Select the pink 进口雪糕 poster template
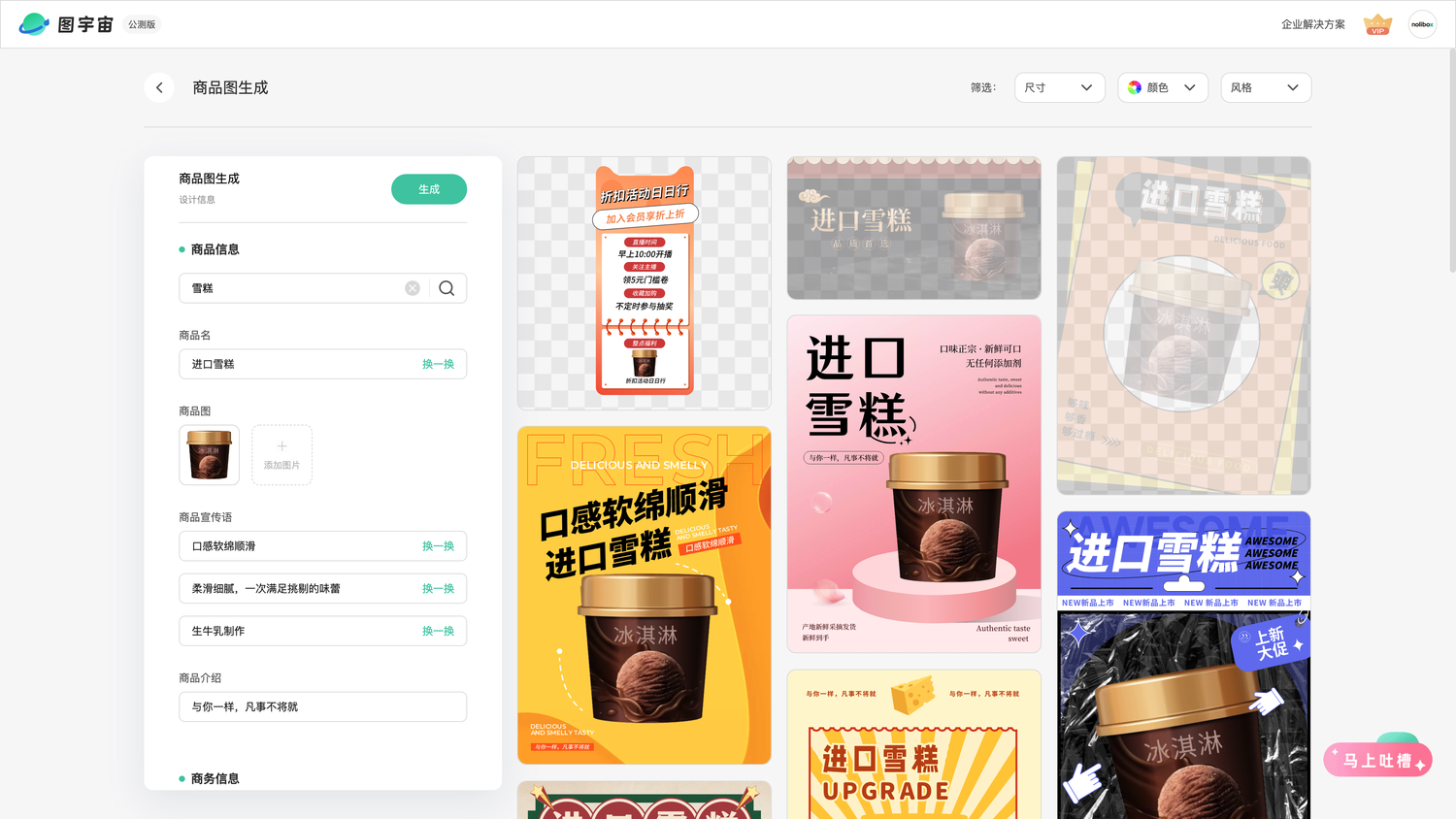Viewport: 1456px width, 819px height. [x=914, y=483]
